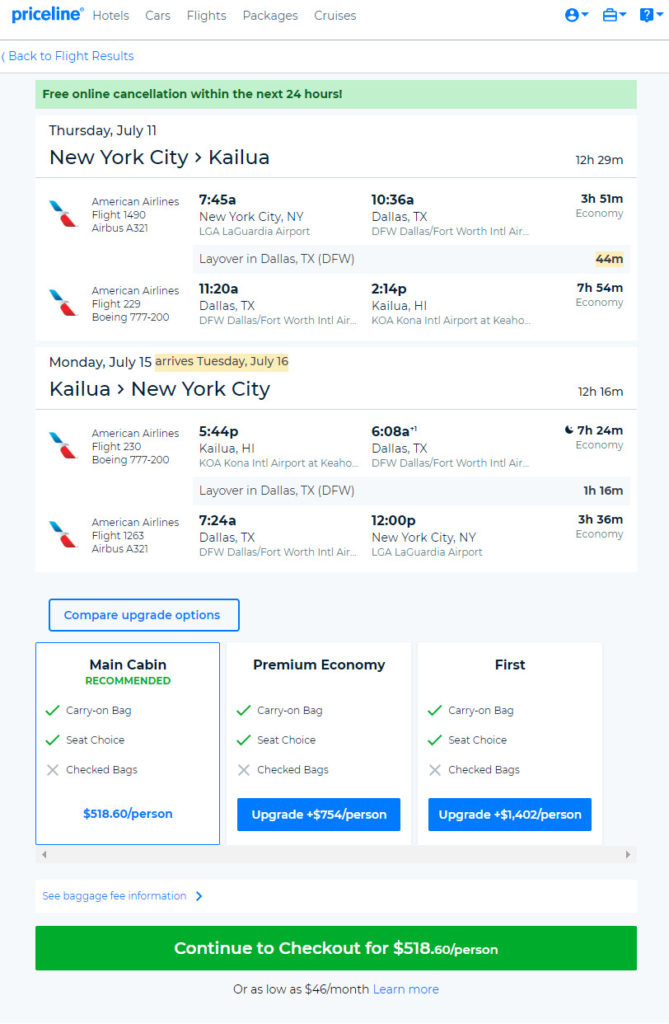Click American Airlines logo for Flight 1263
669x1024 pixels.
click(x=63, y=534)
